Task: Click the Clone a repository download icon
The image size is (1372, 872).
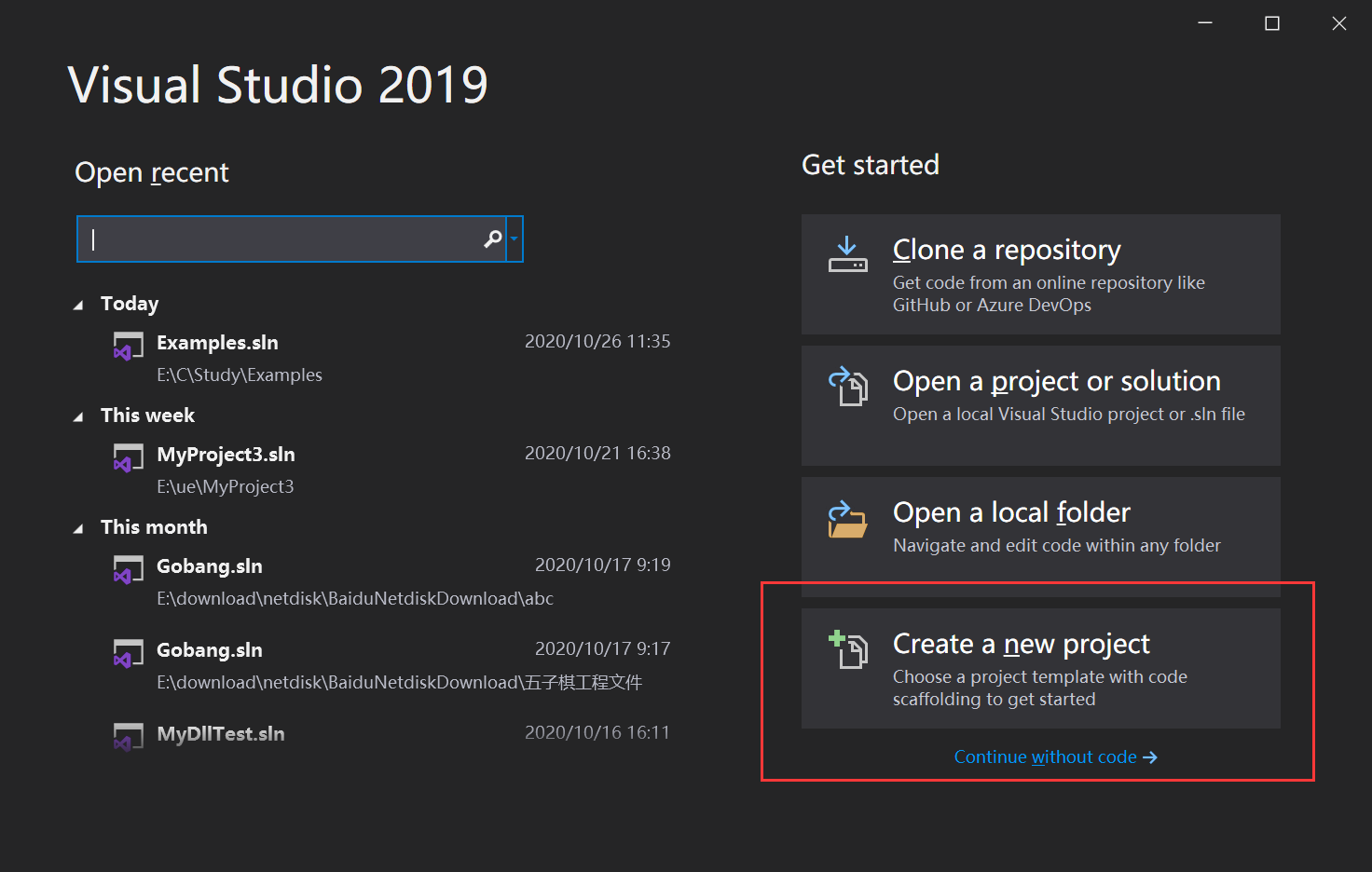Action: [x=847, y=254]
